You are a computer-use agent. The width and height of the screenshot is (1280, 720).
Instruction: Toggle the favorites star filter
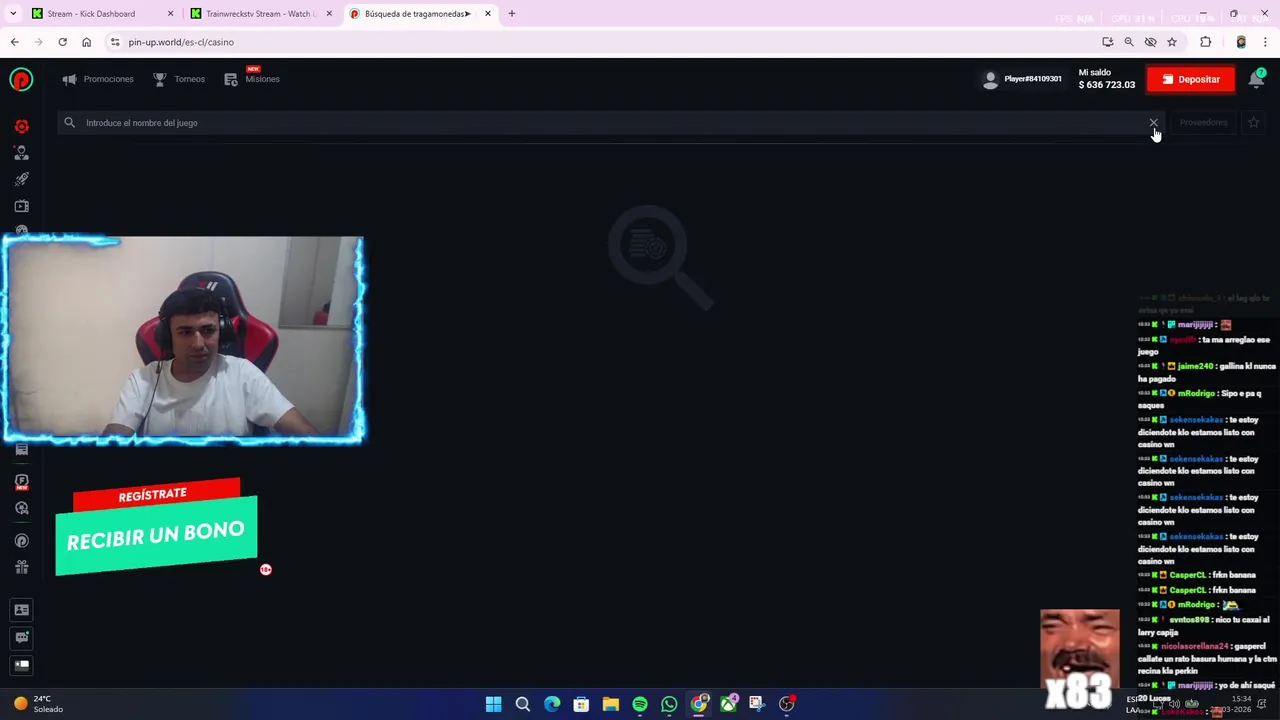click(x=1253, y=123)
